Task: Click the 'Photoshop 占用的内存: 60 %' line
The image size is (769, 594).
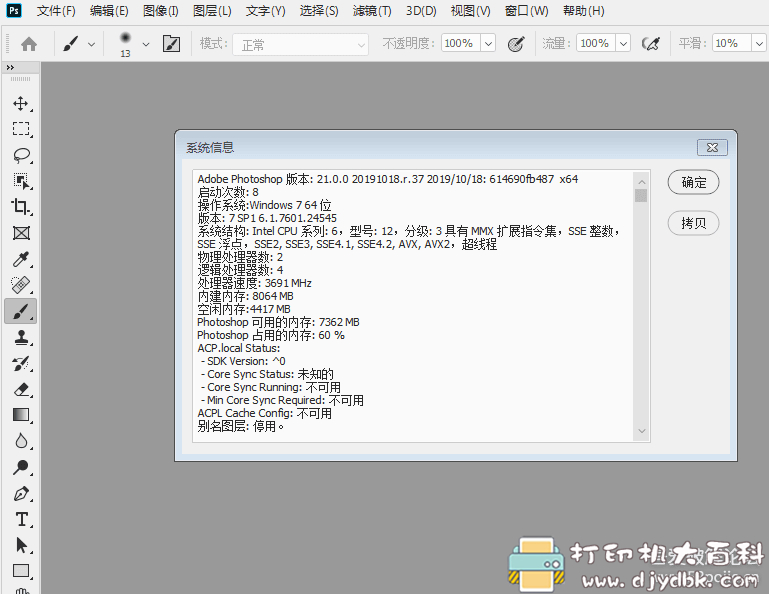Action: point(271,335)
